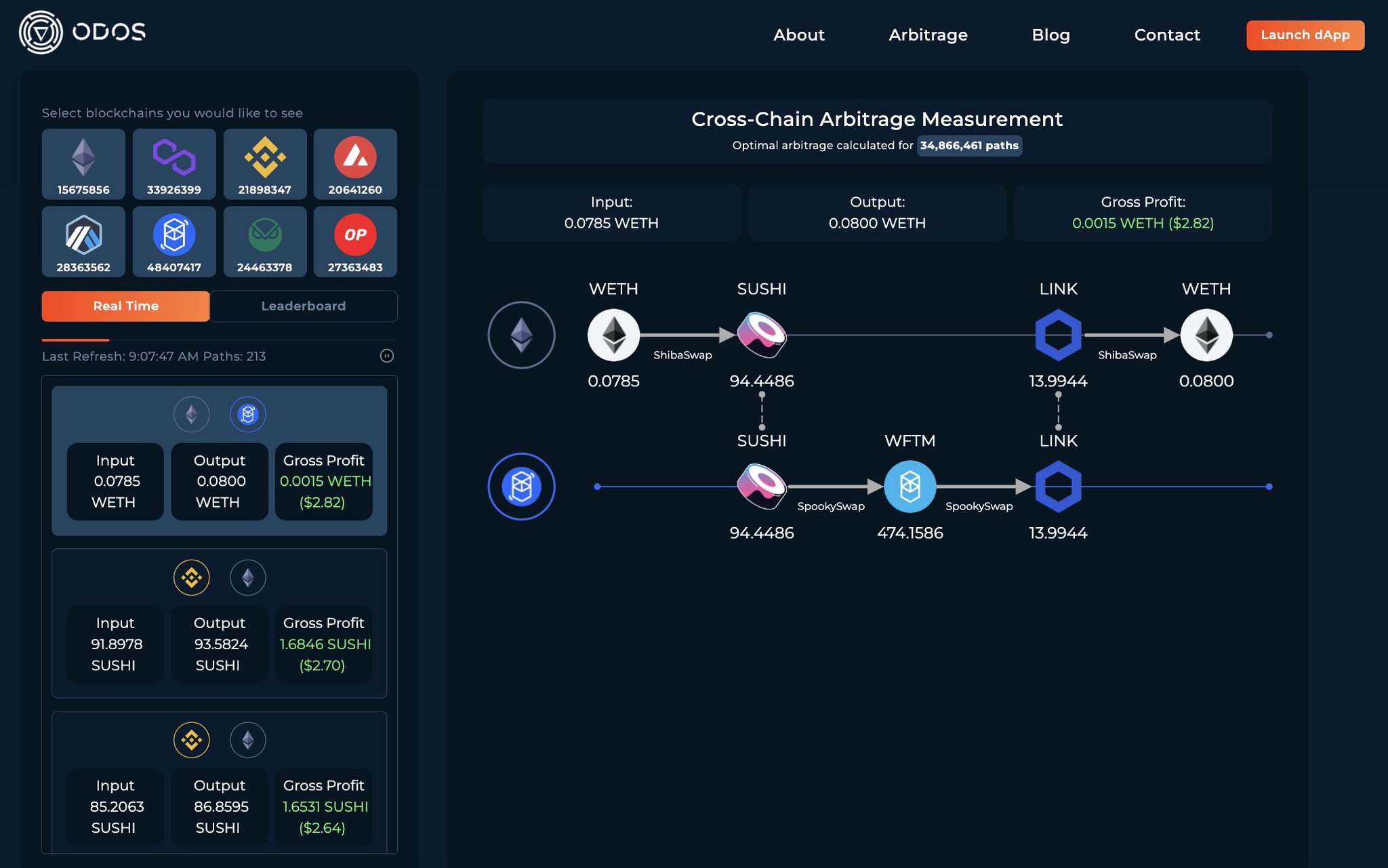
Task: Select the BNB Chain icon
Action: pyautogui.click(x=264, y=163)
